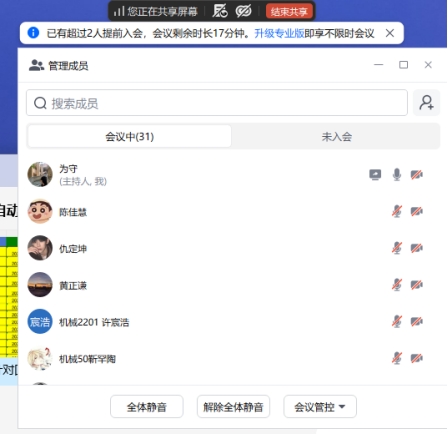Click the 全体静音 button

click(x=147, y=407)
